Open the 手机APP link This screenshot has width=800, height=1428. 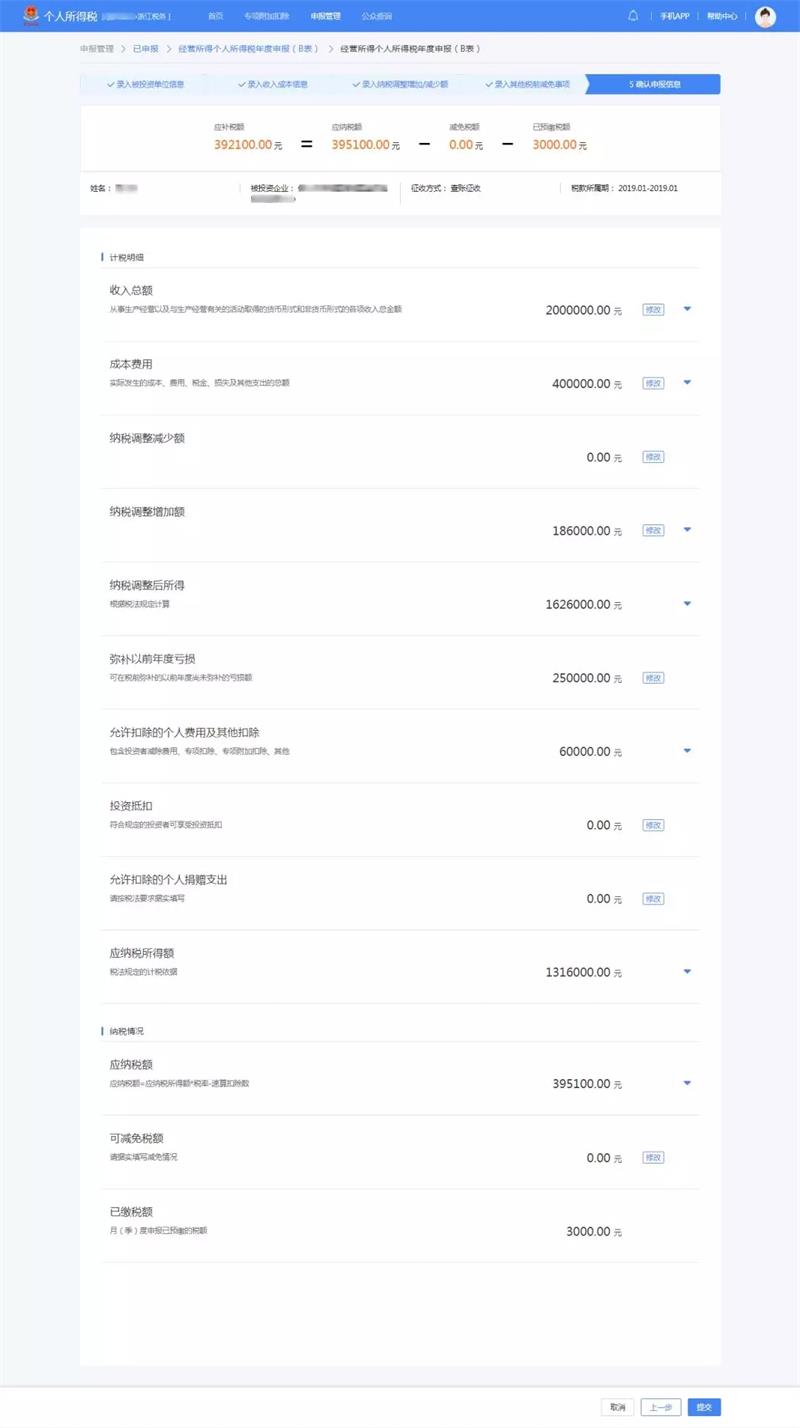pos(675,16)
